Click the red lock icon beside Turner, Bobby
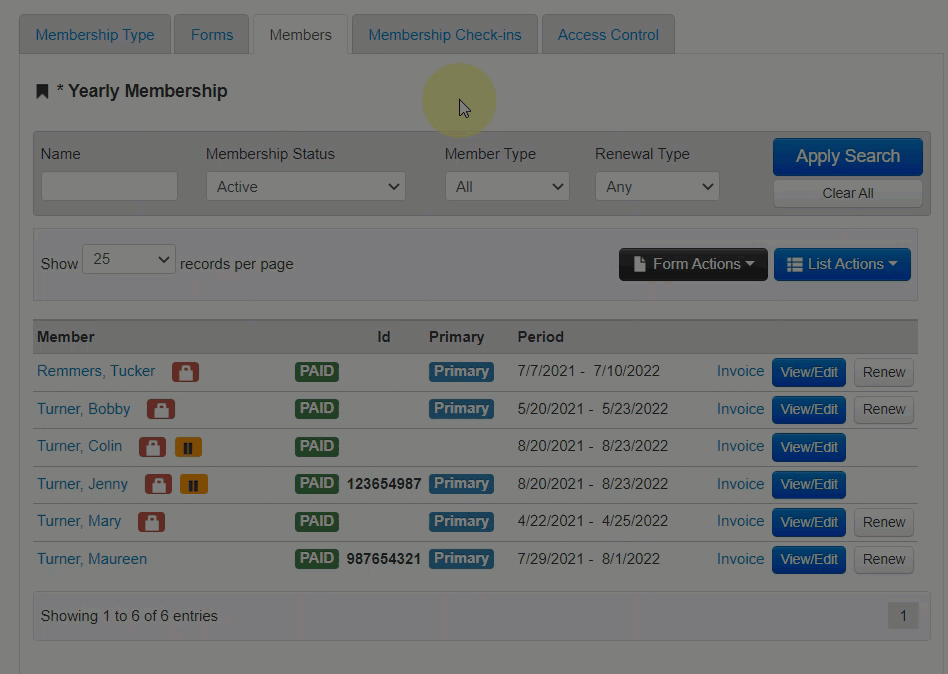 (161, 409)
